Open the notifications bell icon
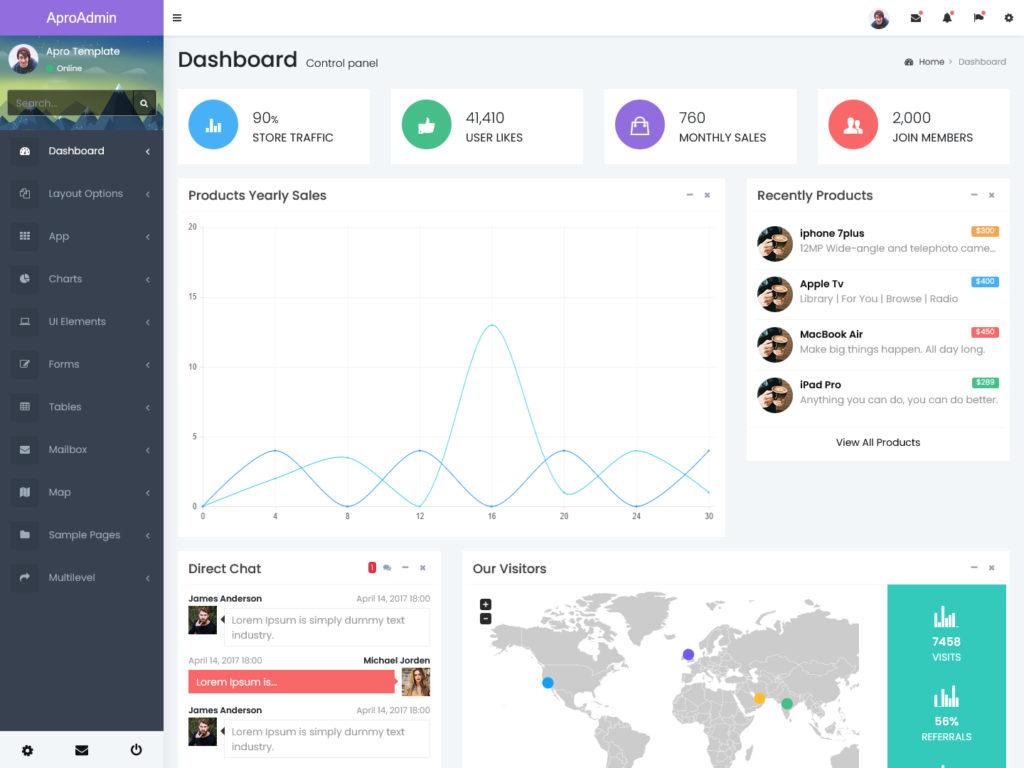1024x768 pixels. tap(946, 17)
